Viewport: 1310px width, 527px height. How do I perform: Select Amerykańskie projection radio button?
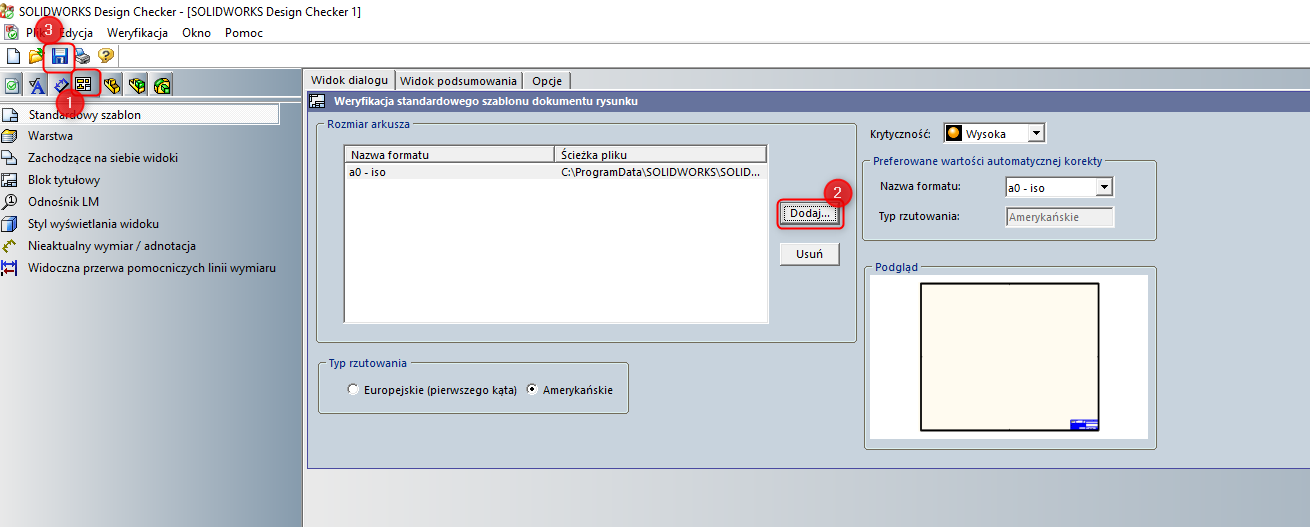(533, 390)
